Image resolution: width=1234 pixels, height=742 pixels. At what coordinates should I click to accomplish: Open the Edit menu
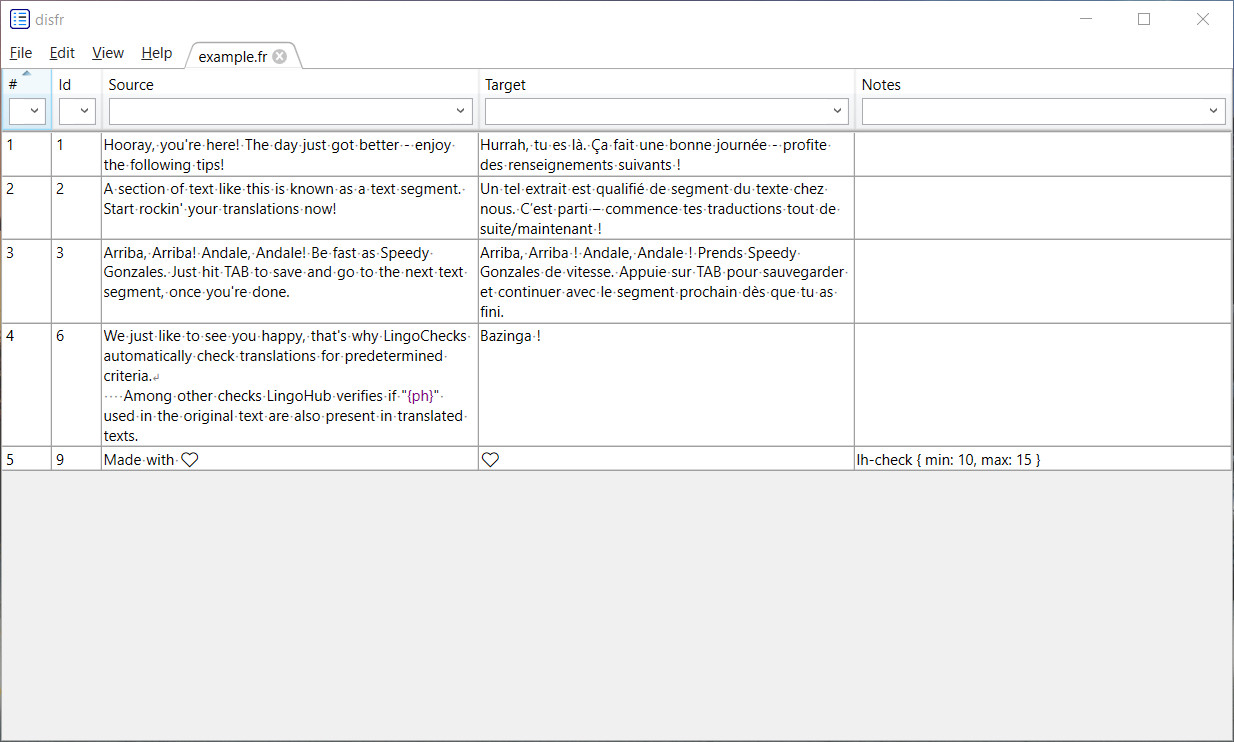point(62,53)
